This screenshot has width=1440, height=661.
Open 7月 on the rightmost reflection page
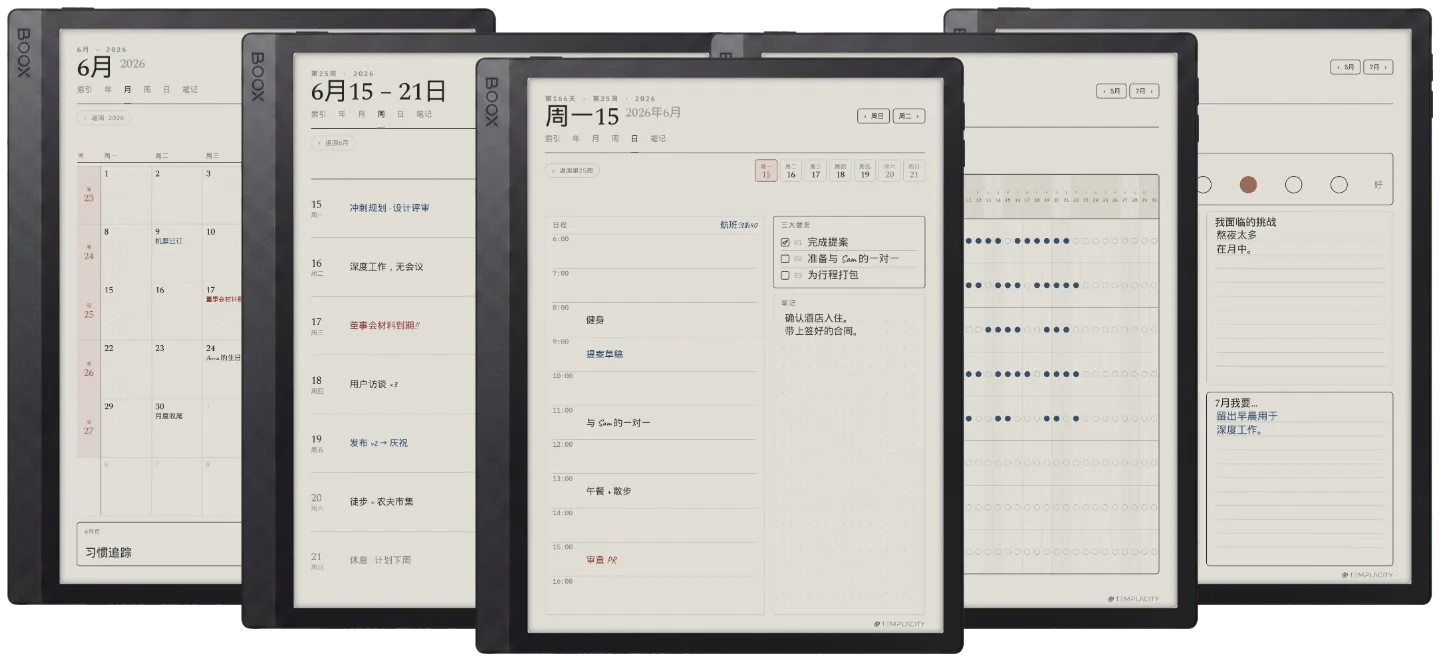pyautogui.click(x=1378, y=67)
